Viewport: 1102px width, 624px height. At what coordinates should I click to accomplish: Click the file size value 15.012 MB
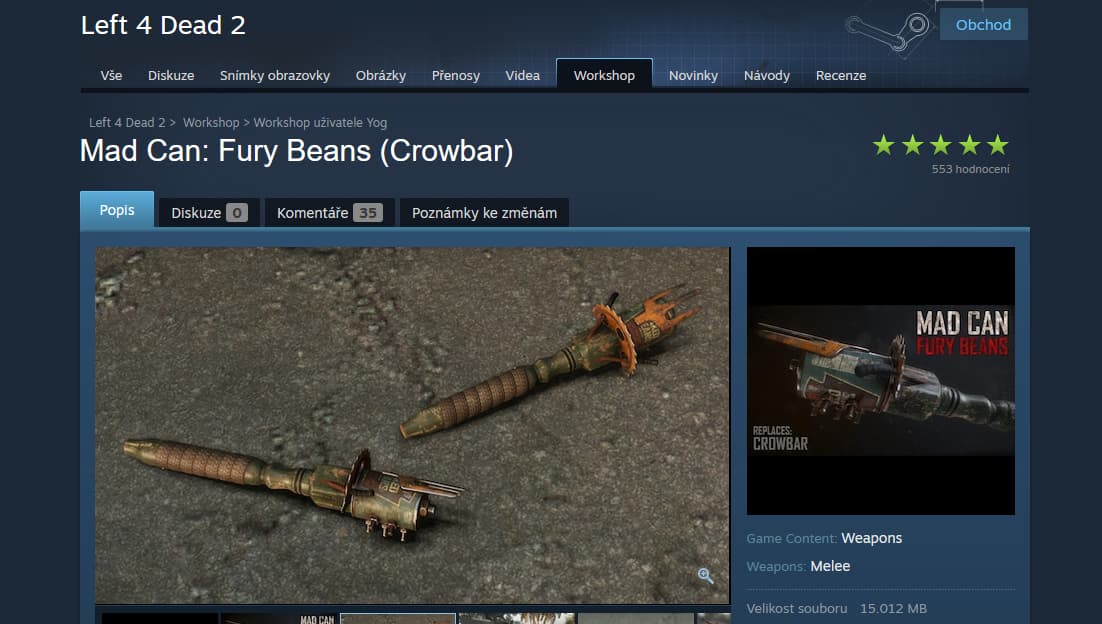point(893,609)
